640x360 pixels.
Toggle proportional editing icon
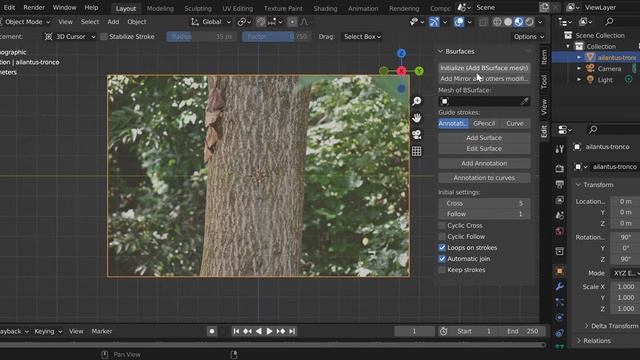[x=292, y=22]
